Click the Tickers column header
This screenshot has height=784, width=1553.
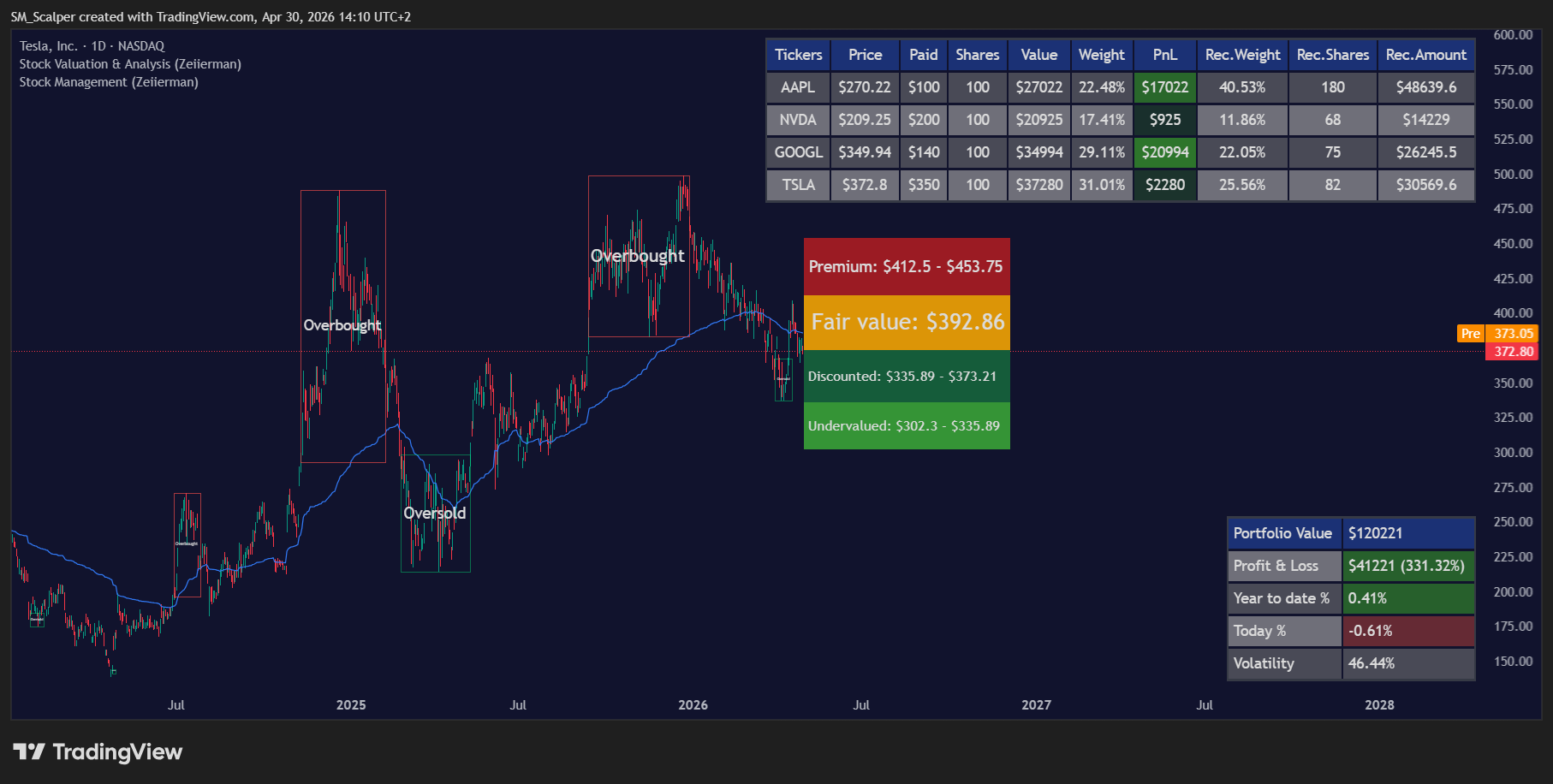coord(798,55)
